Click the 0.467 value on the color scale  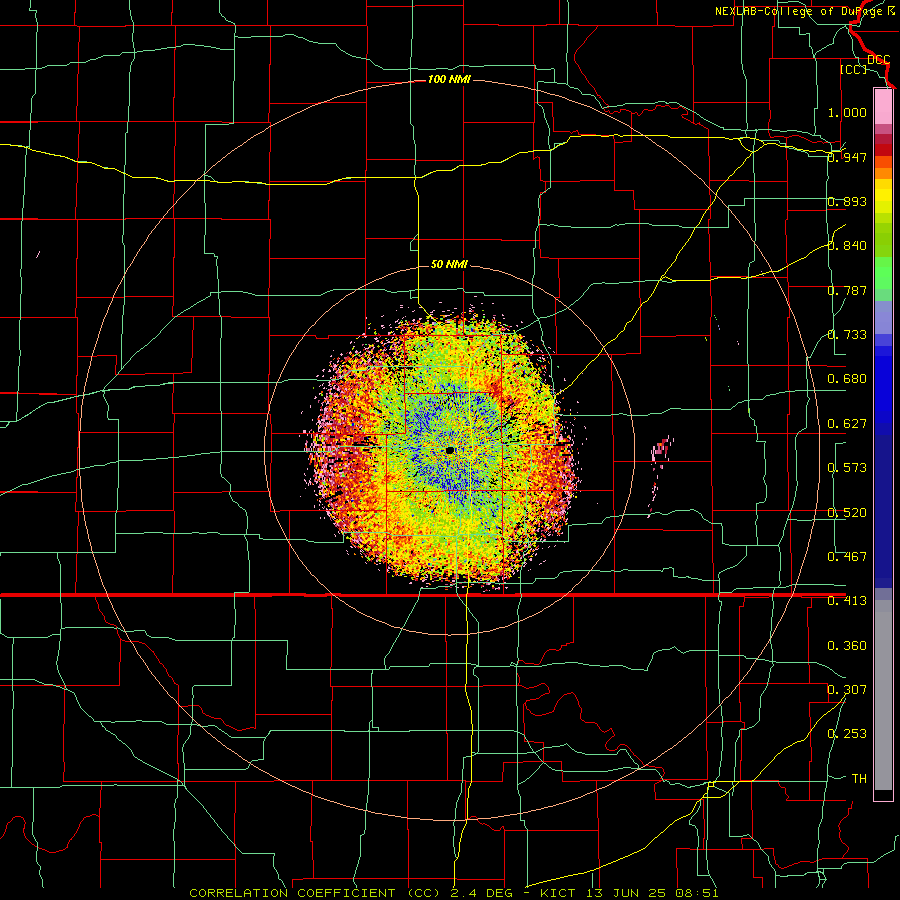(847, 557)
